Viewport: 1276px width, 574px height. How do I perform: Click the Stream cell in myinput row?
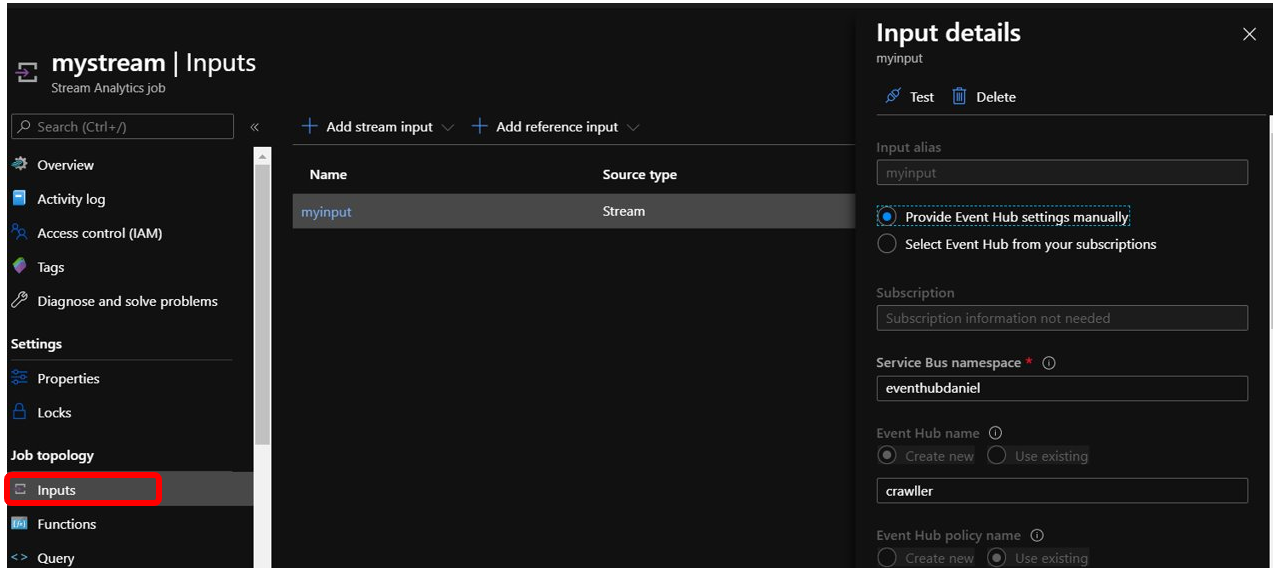click(624, 211)
